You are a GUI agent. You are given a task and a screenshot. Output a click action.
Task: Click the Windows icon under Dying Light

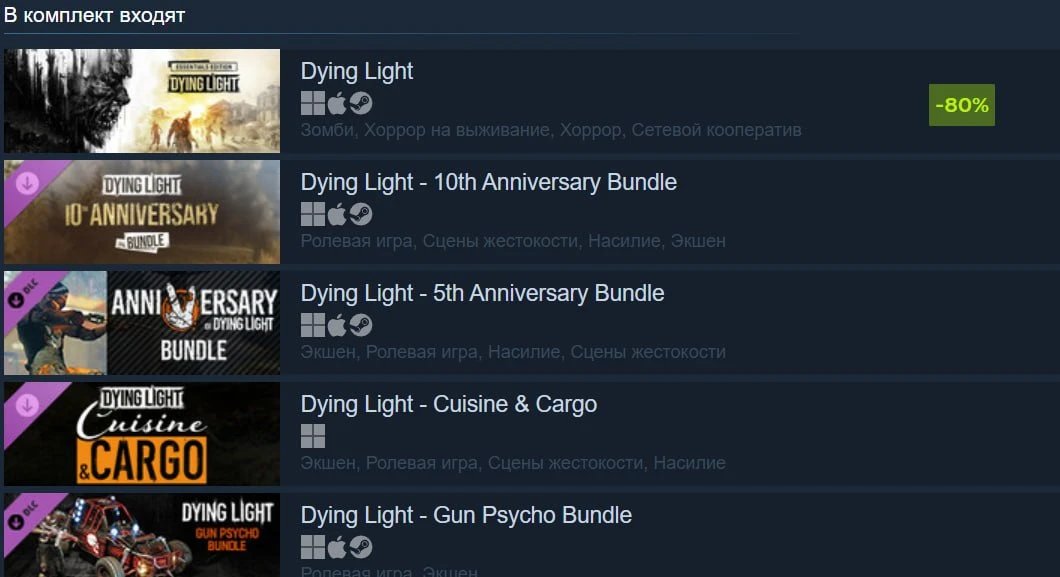pyautogui.click(x=312, y=103)
